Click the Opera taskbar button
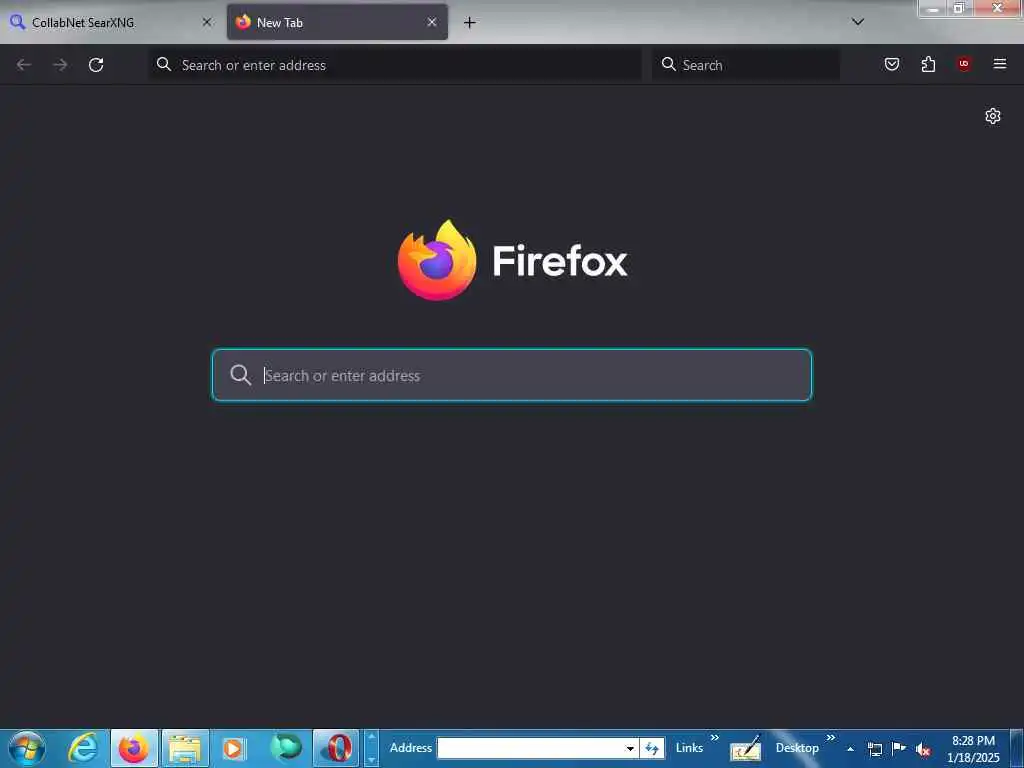The width and height of the screenshot is (1024, 768). [336, 748]
